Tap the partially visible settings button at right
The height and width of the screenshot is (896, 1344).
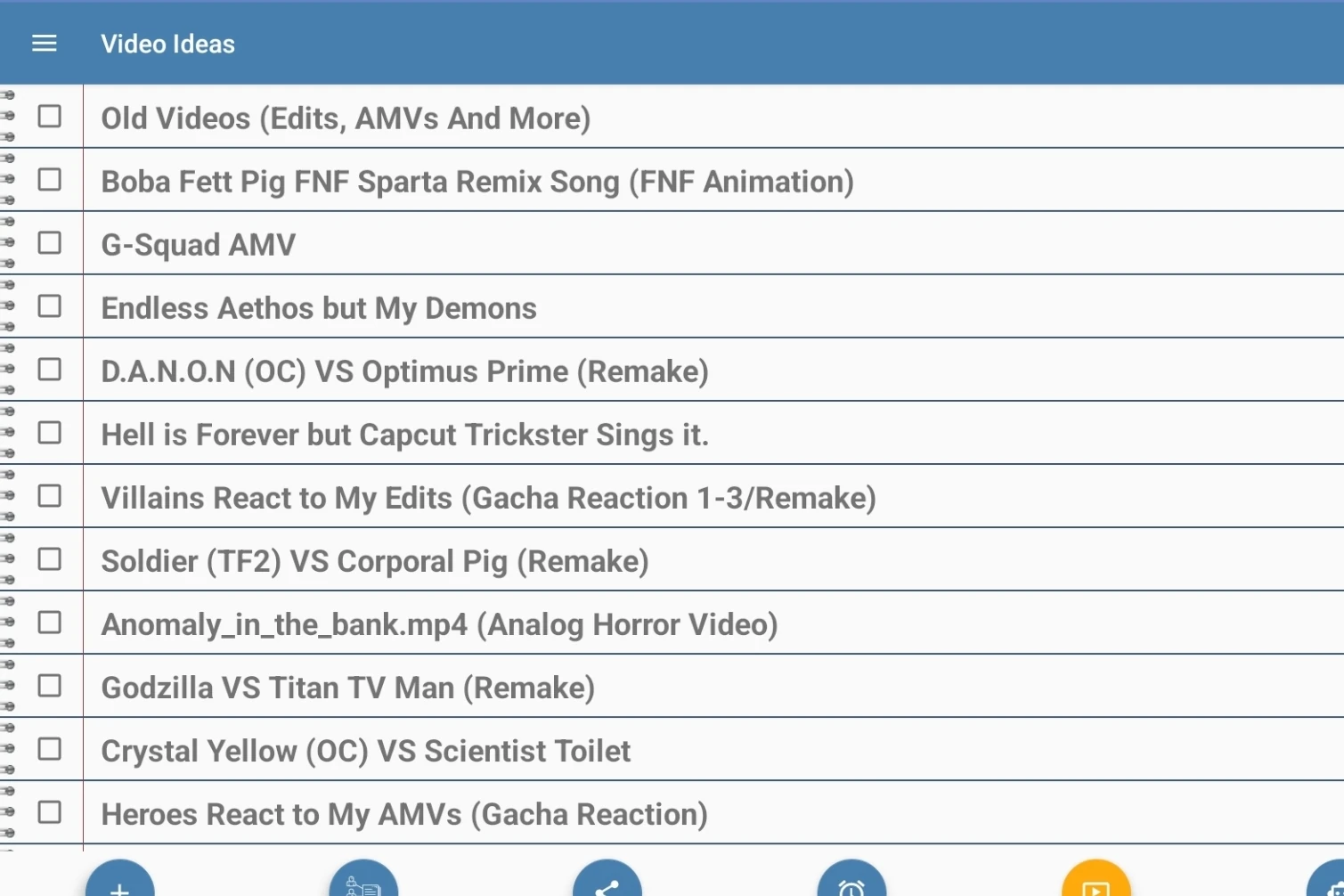click(x=1331, y=884)
